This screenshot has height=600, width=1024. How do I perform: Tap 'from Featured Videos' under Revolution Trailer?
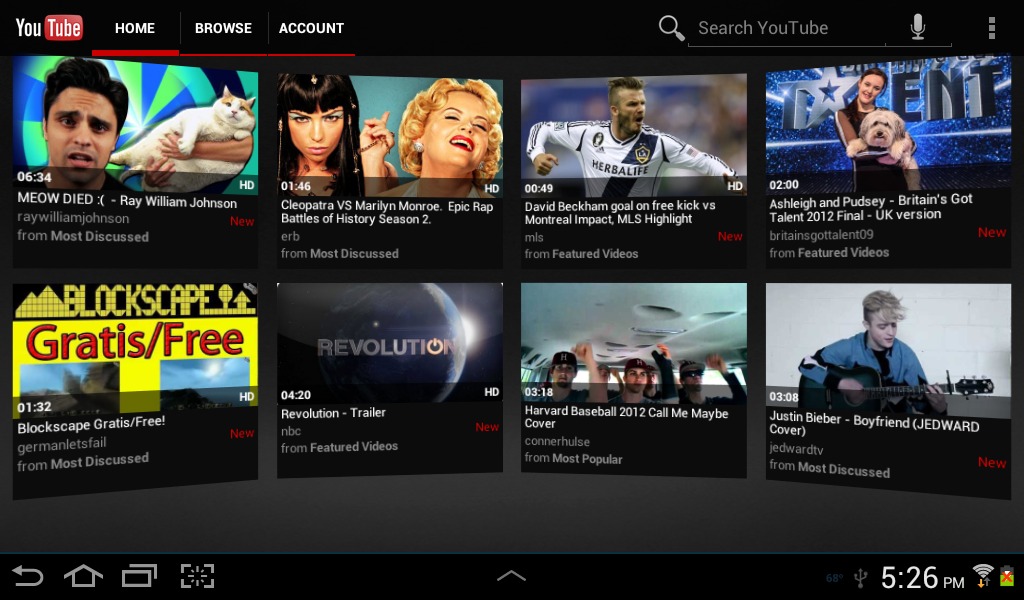click(x=339, y=447)
